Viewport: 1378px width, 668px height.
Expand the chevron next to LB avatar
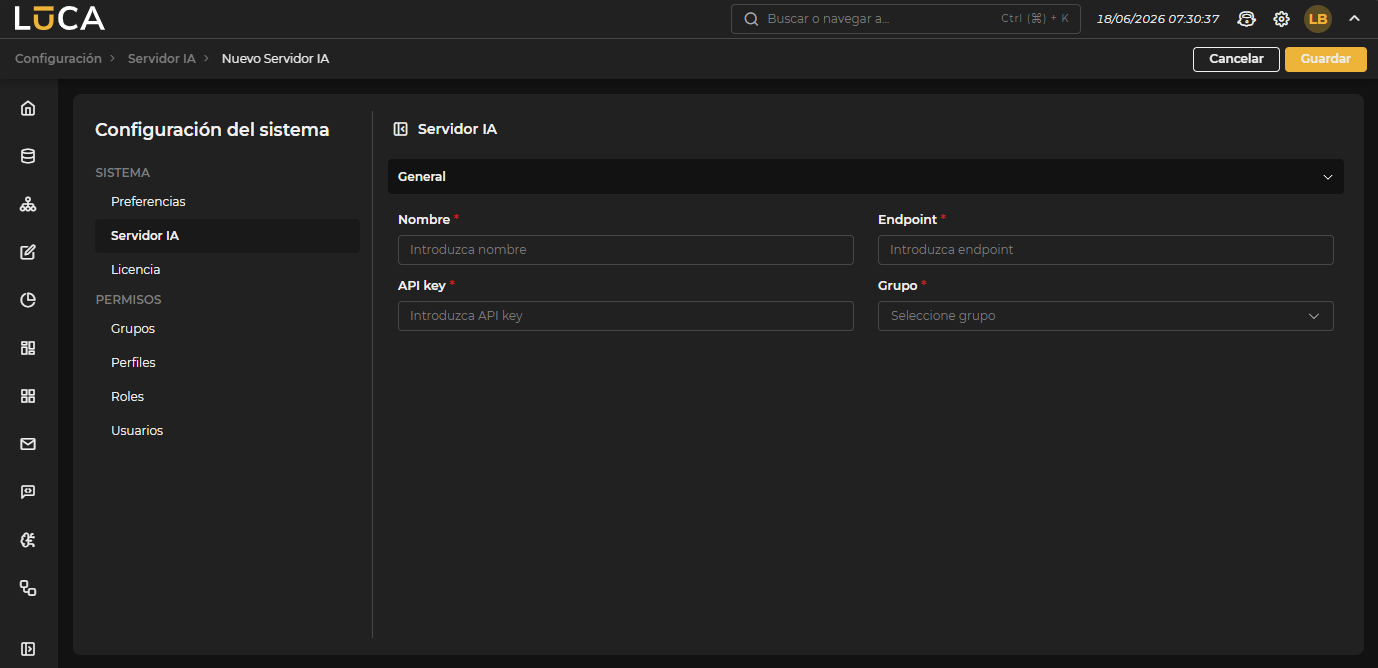coord(1354,18)
